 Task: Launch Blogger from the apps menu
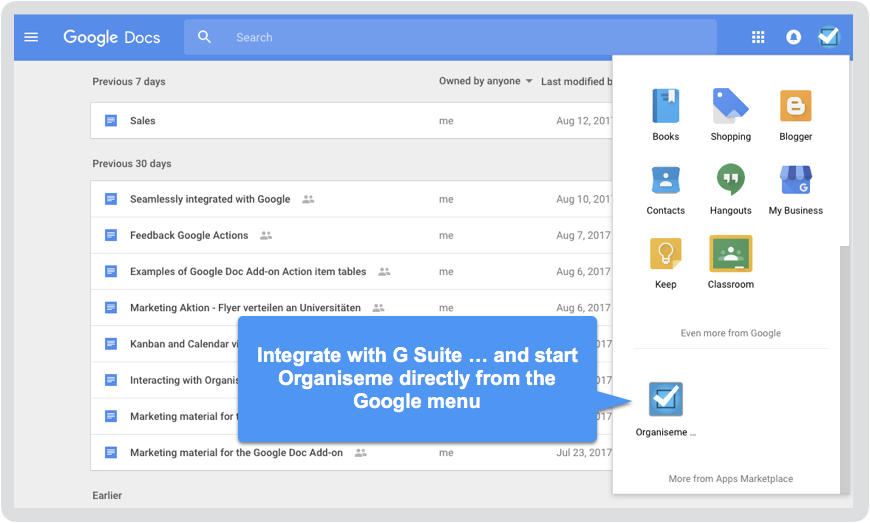[795, 115]
